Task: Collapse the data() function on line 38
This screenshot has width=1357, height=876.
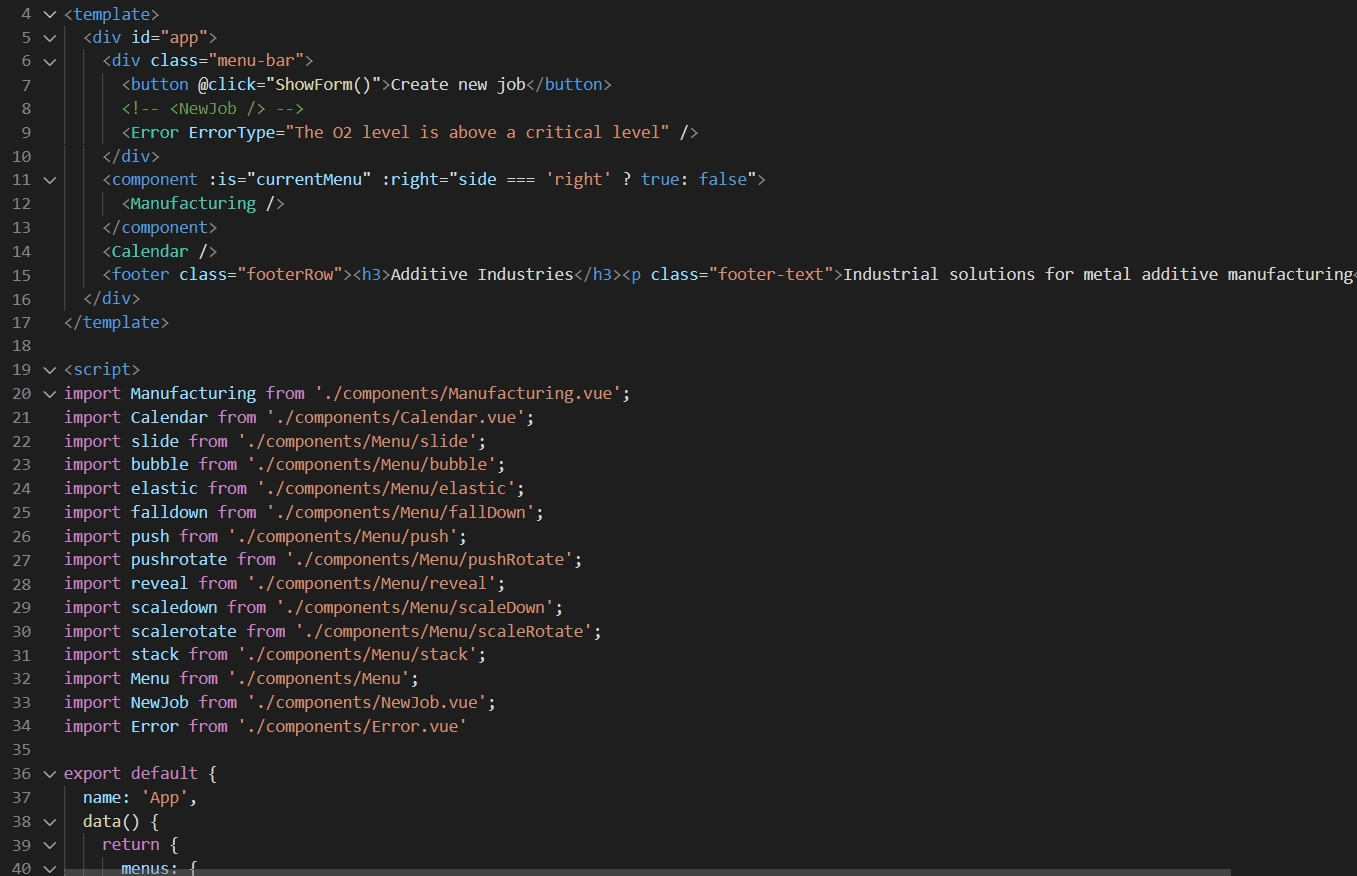Action: coord(50,822)
